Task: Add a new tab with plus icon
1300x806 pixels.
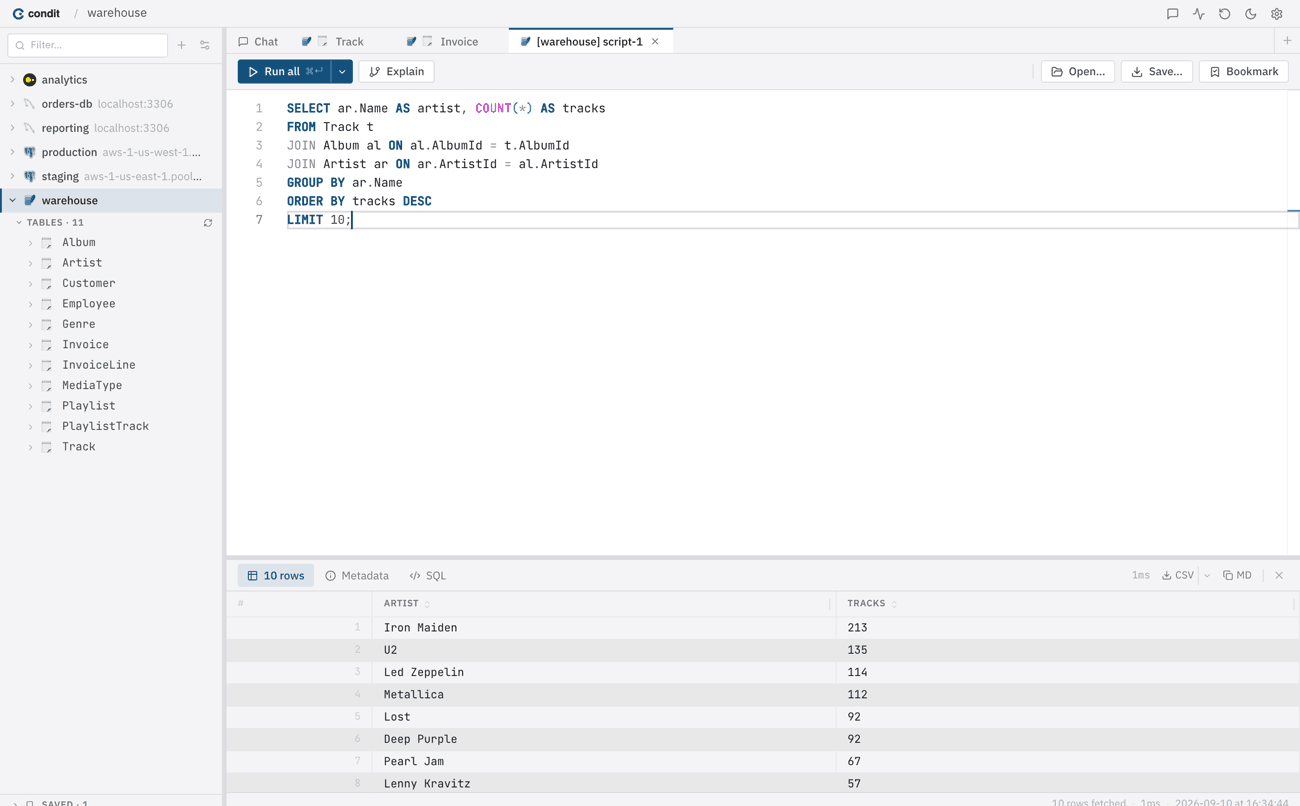Action: (1287, 41)
